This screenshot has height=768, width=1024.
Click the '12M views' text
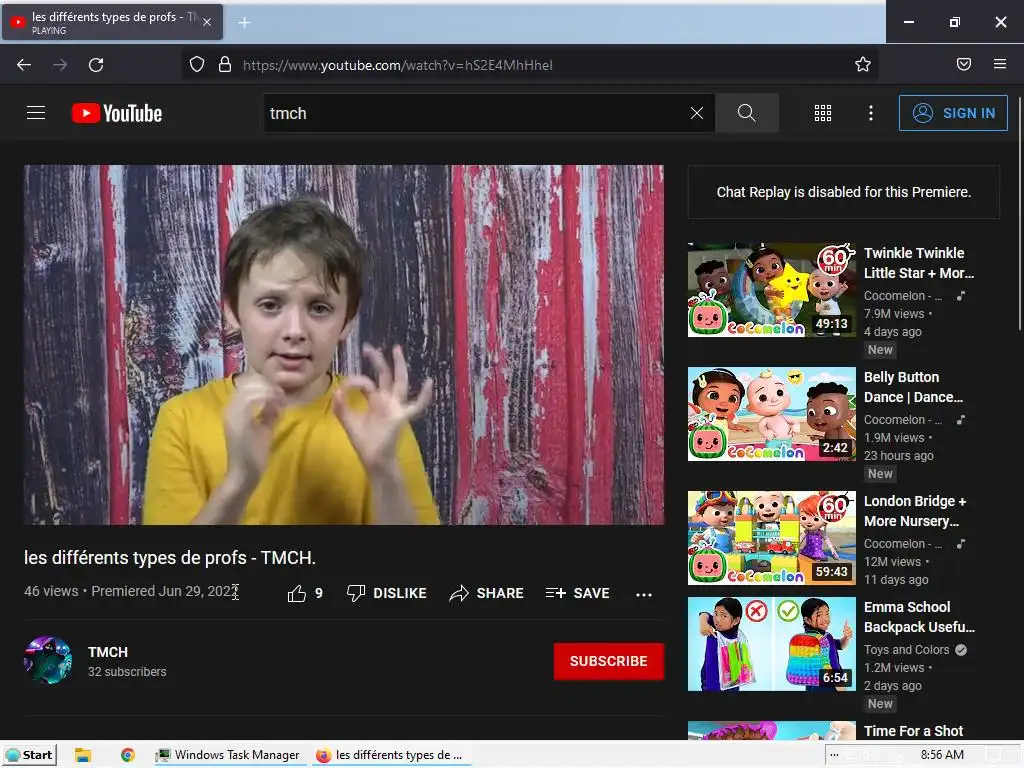coord(892,562)
